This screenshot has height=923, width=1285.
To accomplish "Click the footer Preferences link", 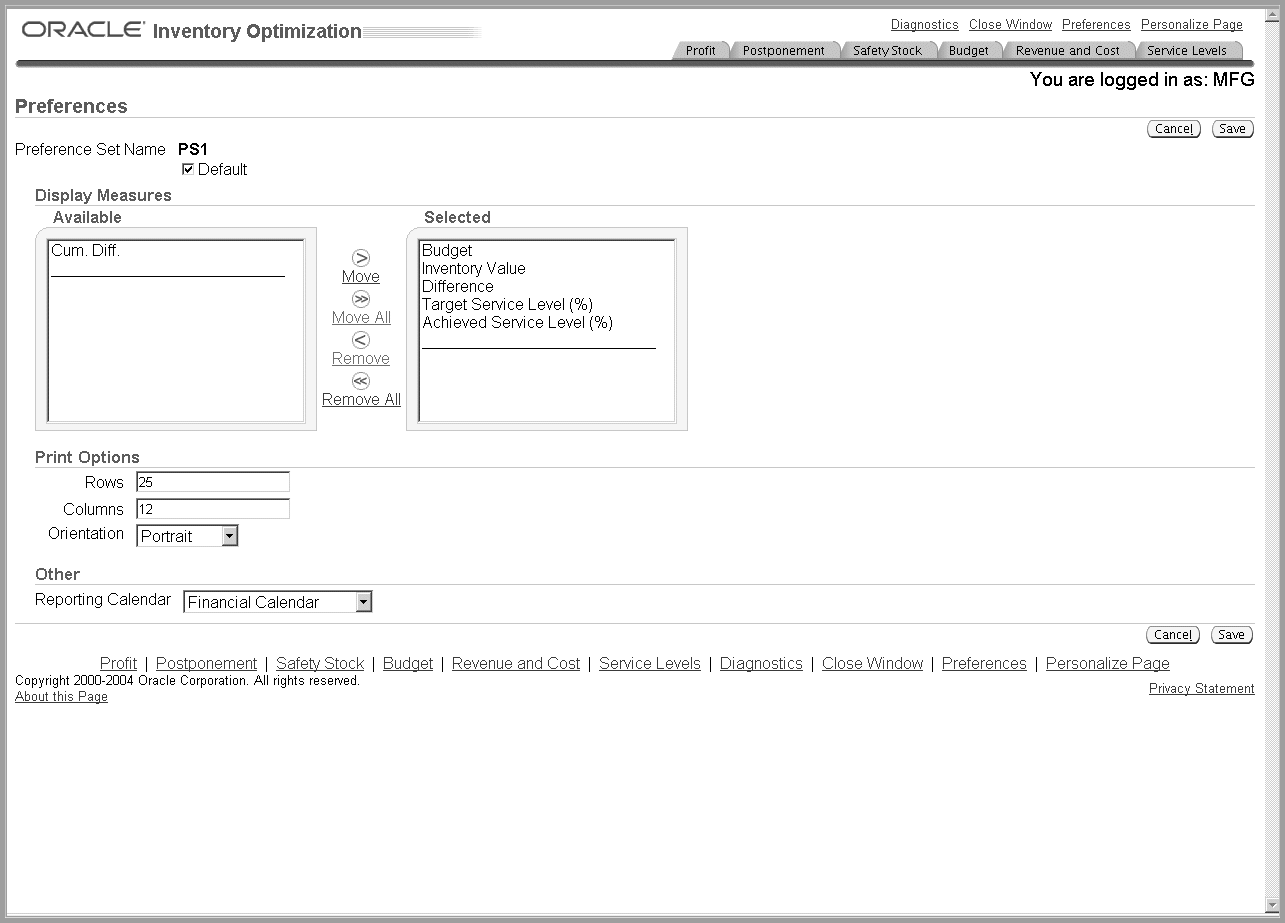I will coord(984,664).
